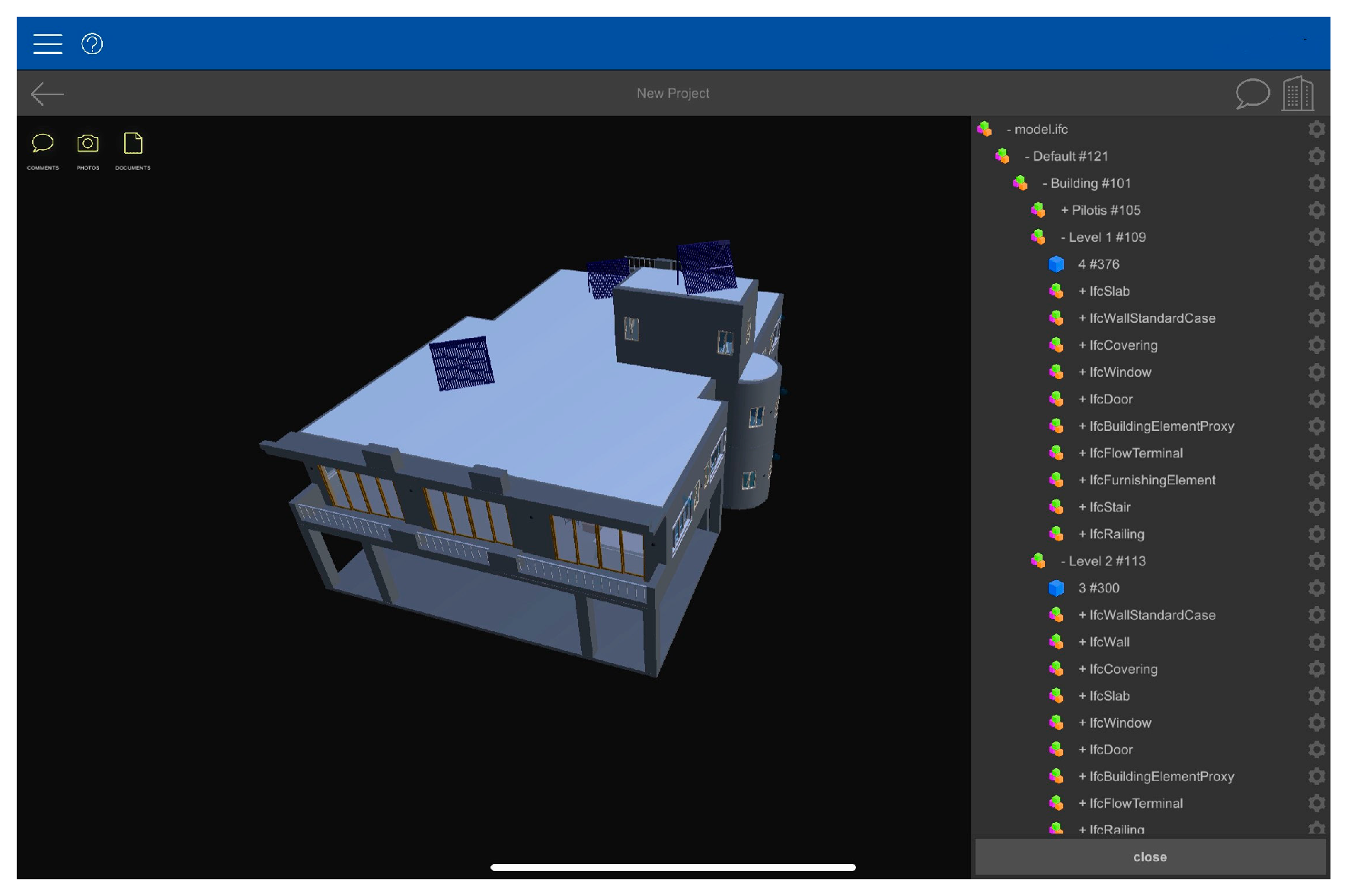The image size is (1348, 896).
Task: Select the 3 #300 tree item
Action: point(1098,588)
